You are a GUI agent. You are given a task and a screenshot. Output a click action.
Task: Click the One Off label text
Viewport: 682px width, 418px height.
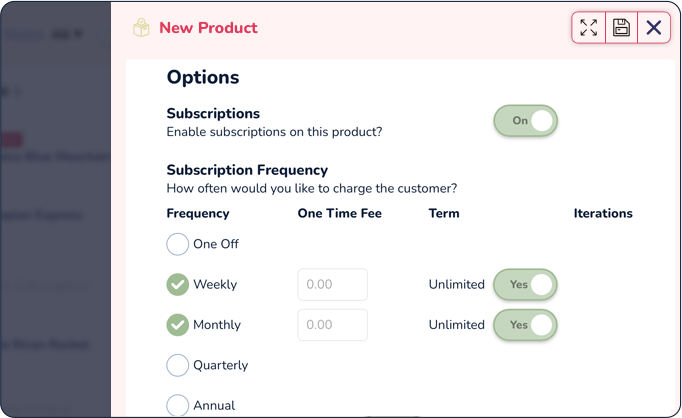pos(216,244)
